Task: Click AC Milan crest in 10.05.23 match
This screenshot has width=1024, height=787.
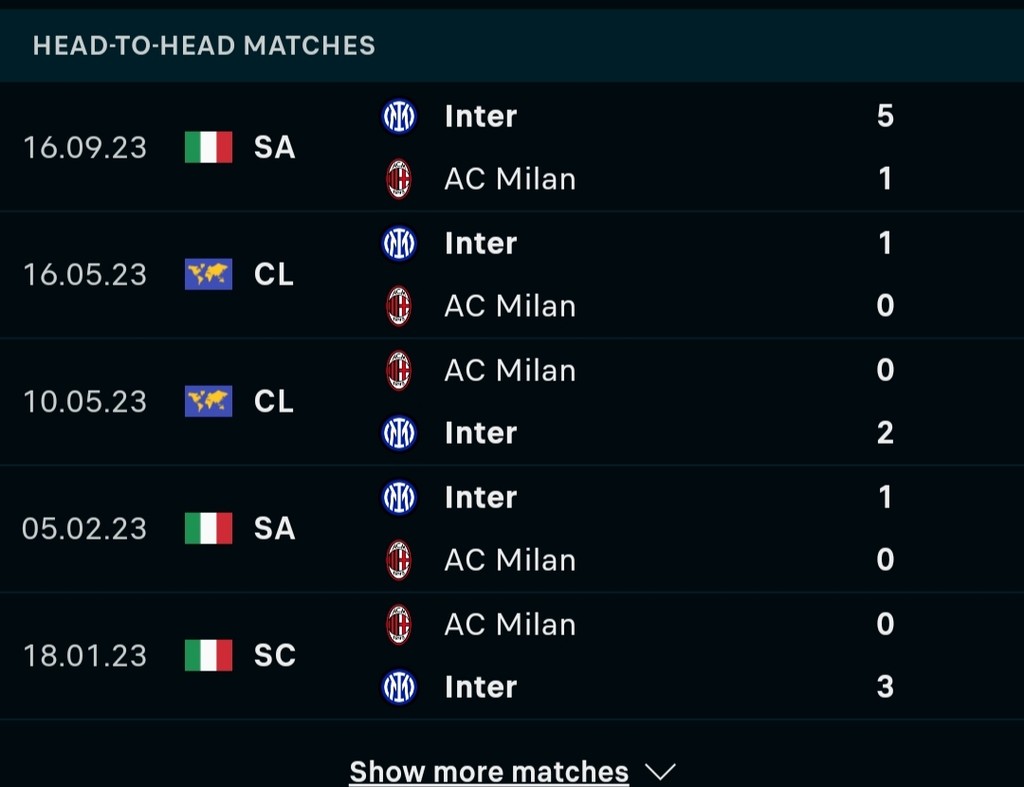Action: coord(399,370)
